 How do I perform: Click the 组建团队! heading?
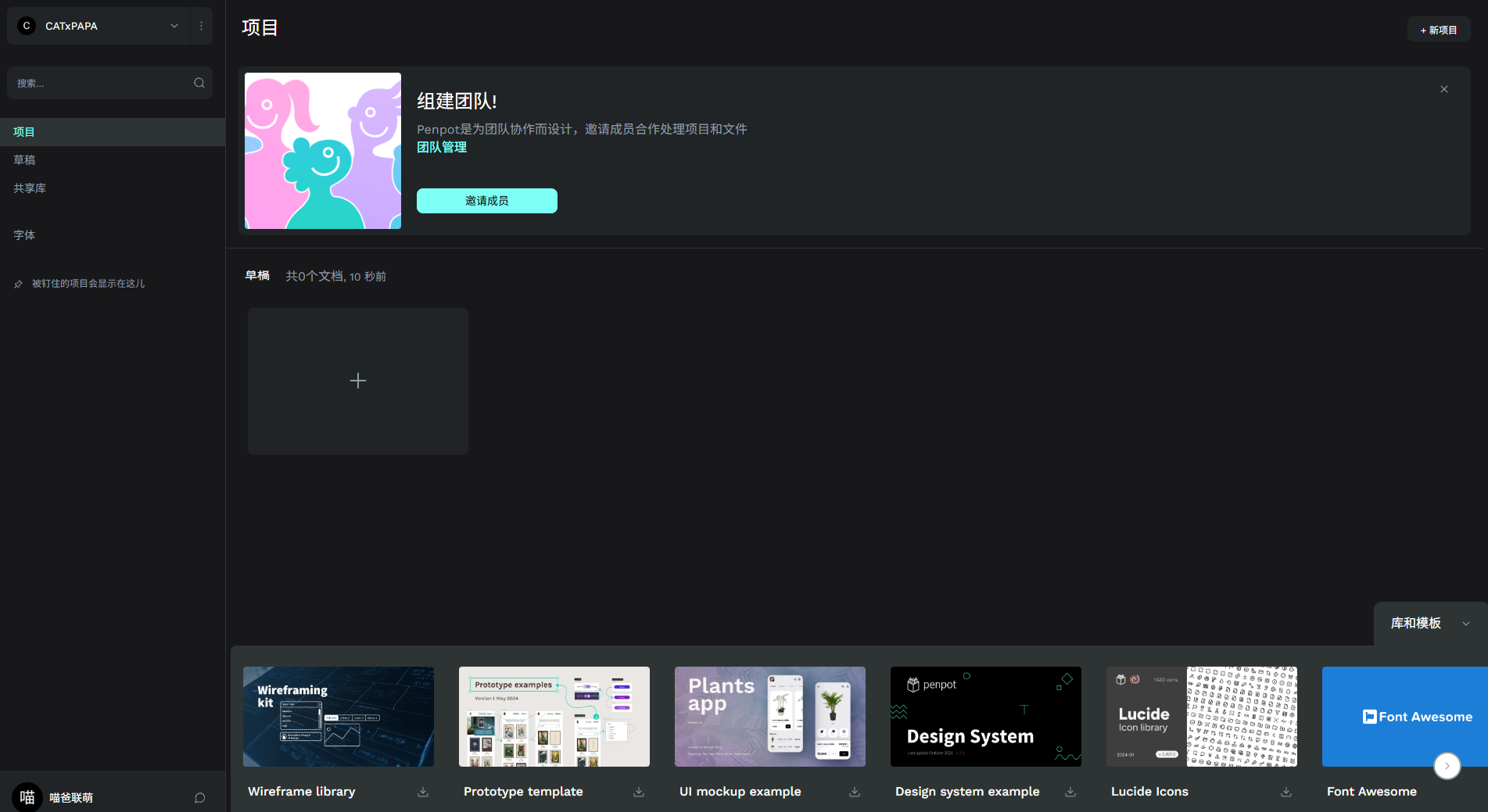[x=457, y=101]
